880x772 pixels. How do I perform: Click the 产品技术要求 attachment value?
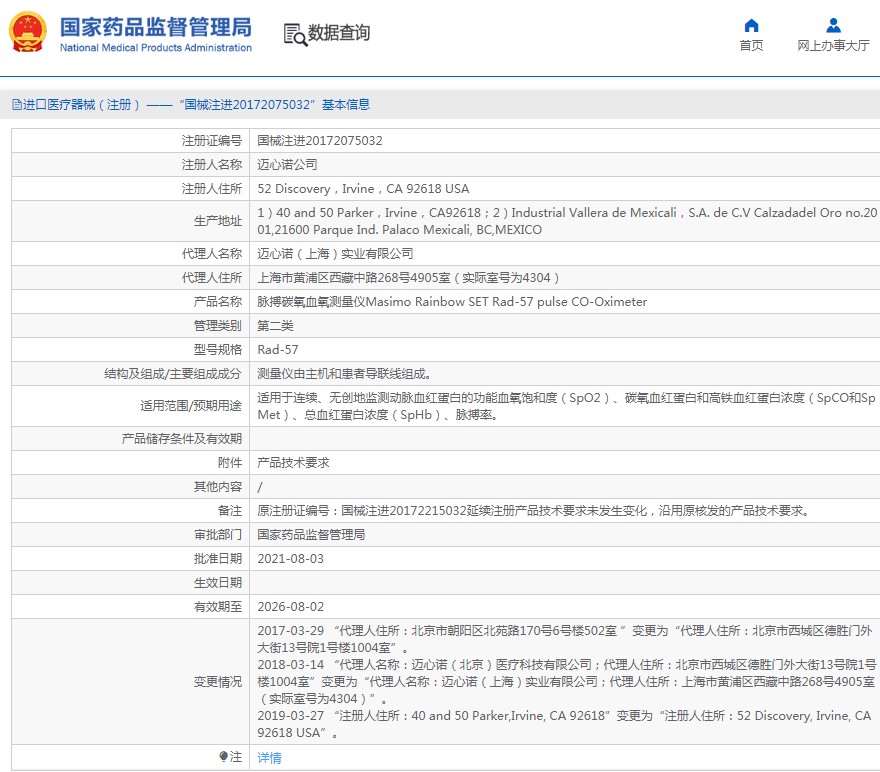(293, 463)
